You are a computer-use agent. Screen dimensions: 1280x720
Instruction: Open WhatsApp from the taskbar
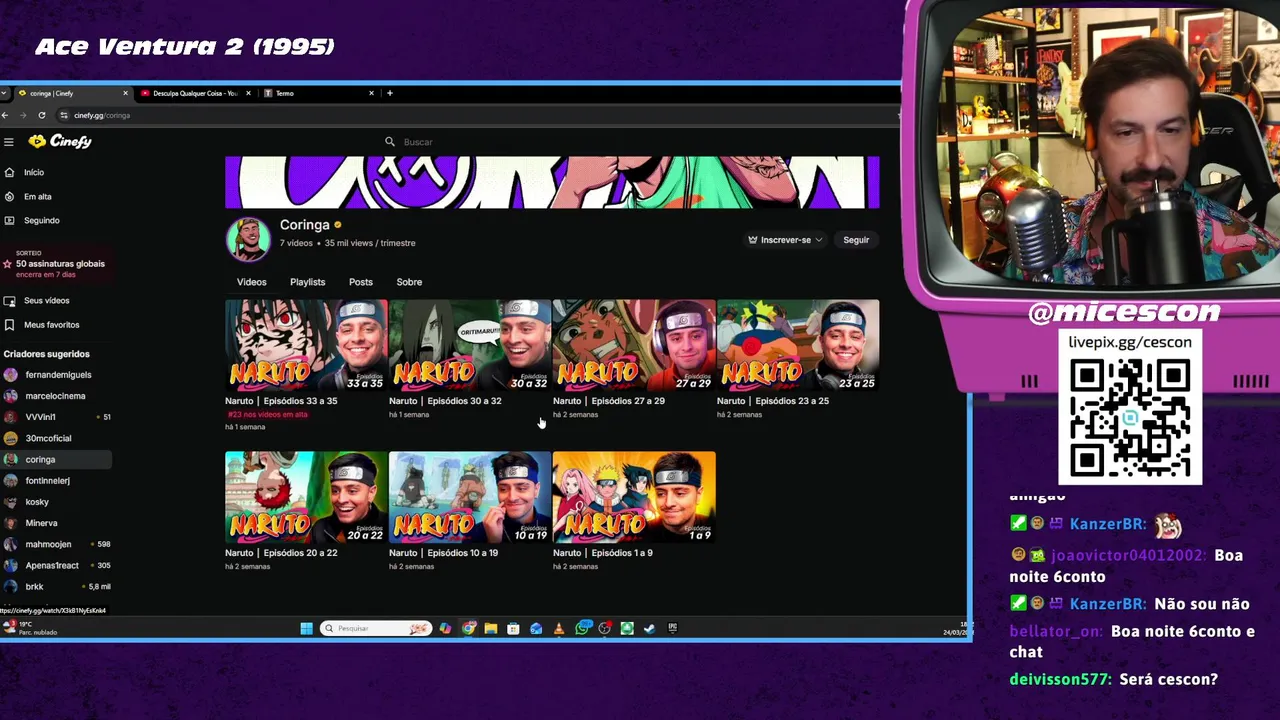[582, 628]
